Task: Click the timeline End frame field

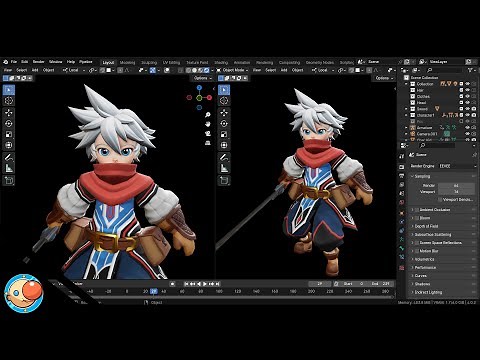Action: 380,284
